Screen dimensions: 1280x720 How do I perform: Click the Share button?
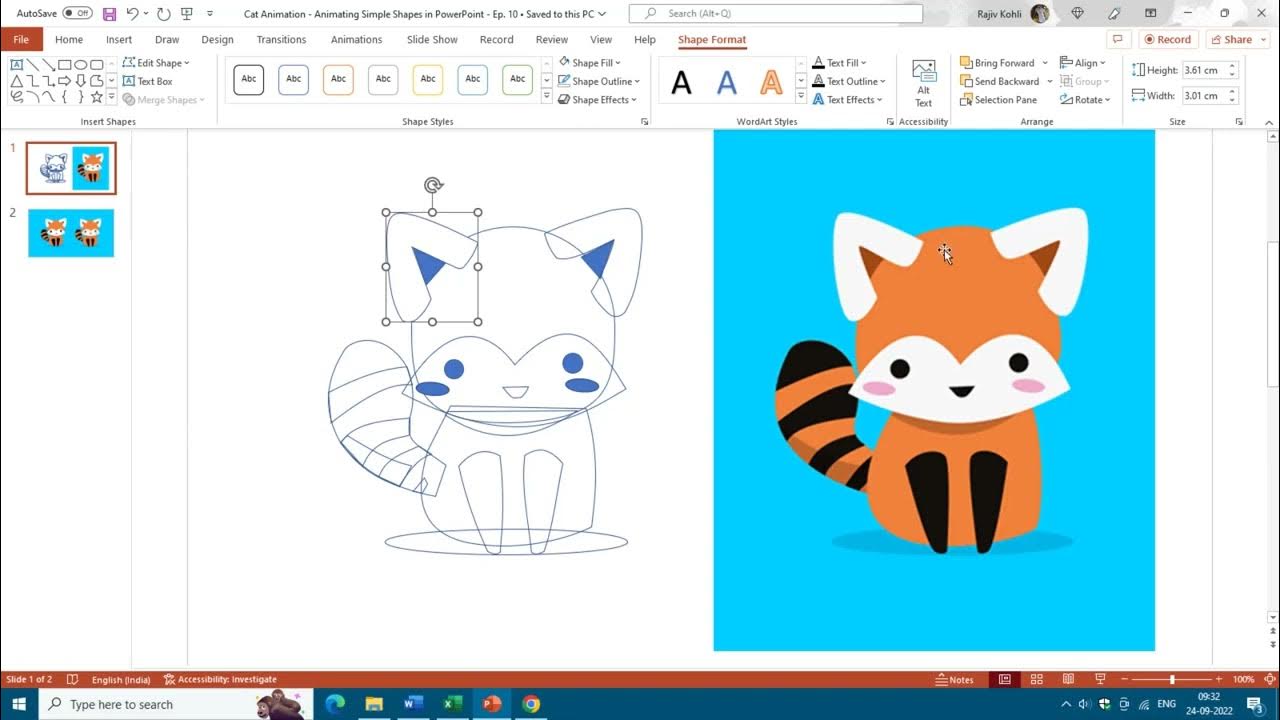tap(1230, 40)
